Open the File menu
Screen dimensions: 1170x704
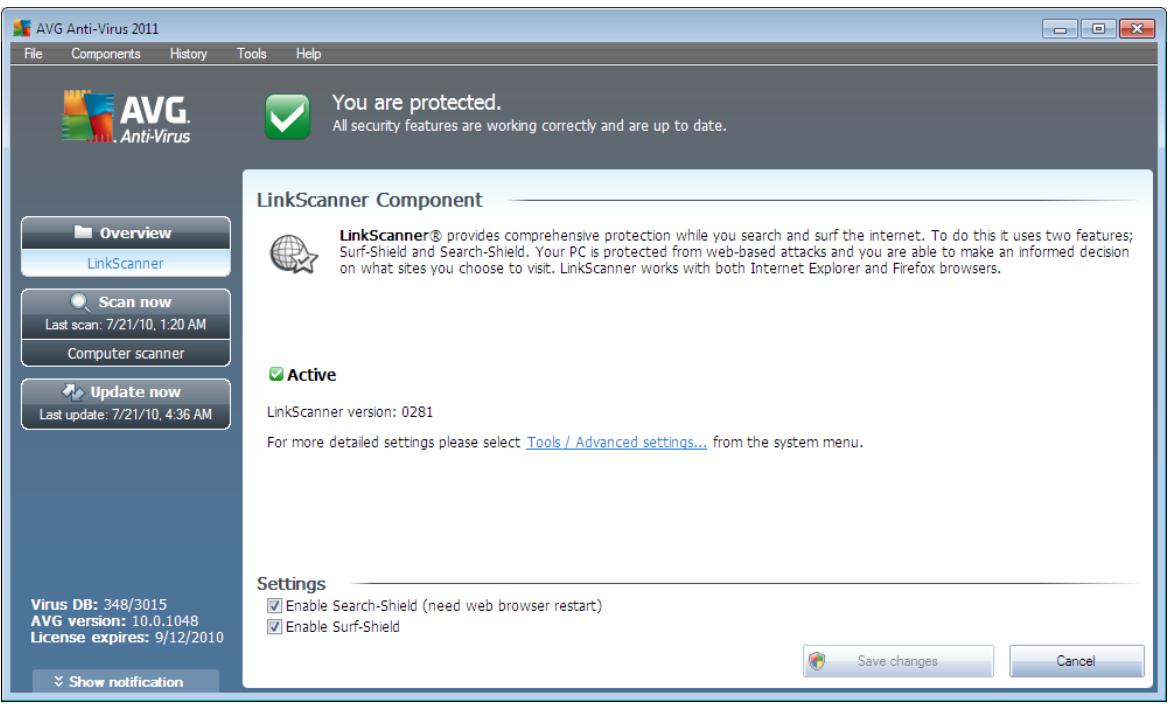click(x=33, y=54)
